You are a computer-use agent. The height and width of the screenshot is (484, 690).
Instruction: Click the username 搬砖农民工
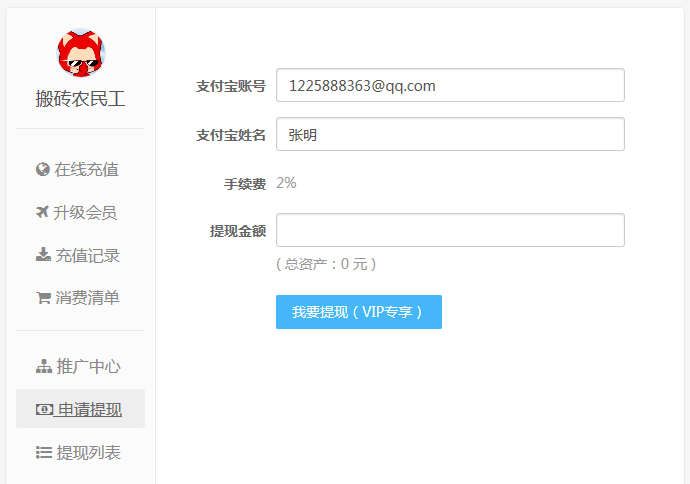[x=80, y=99]
